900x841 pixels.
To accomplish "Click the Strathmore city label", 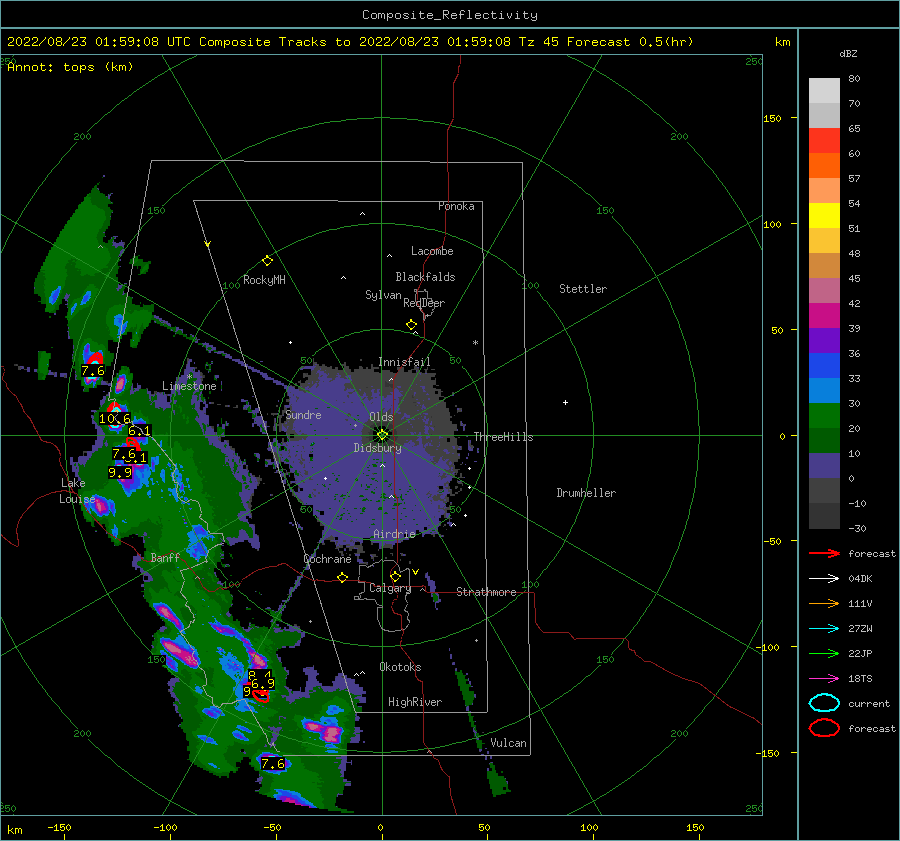I will click(x=486, y=592).
